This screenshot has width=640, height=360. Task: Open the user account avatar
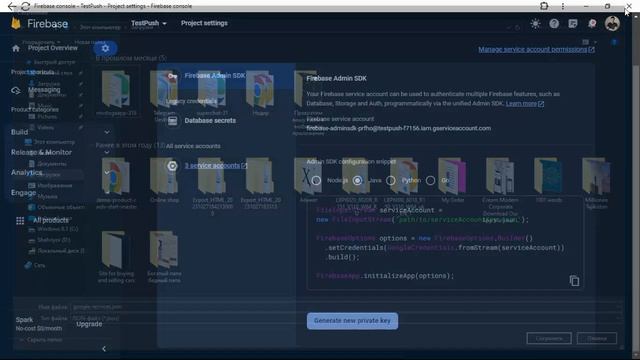tap(612, 23)
